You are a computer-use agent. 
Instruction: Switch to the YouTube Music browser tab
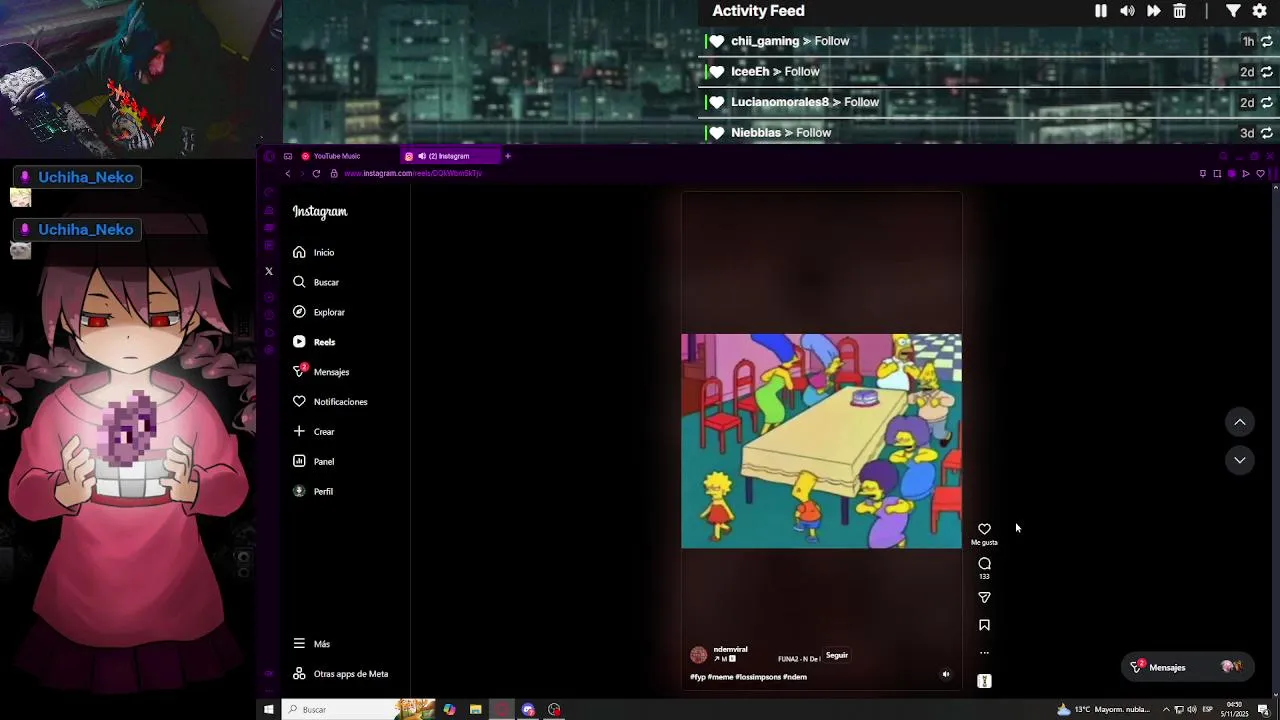[x=337, y=156]
